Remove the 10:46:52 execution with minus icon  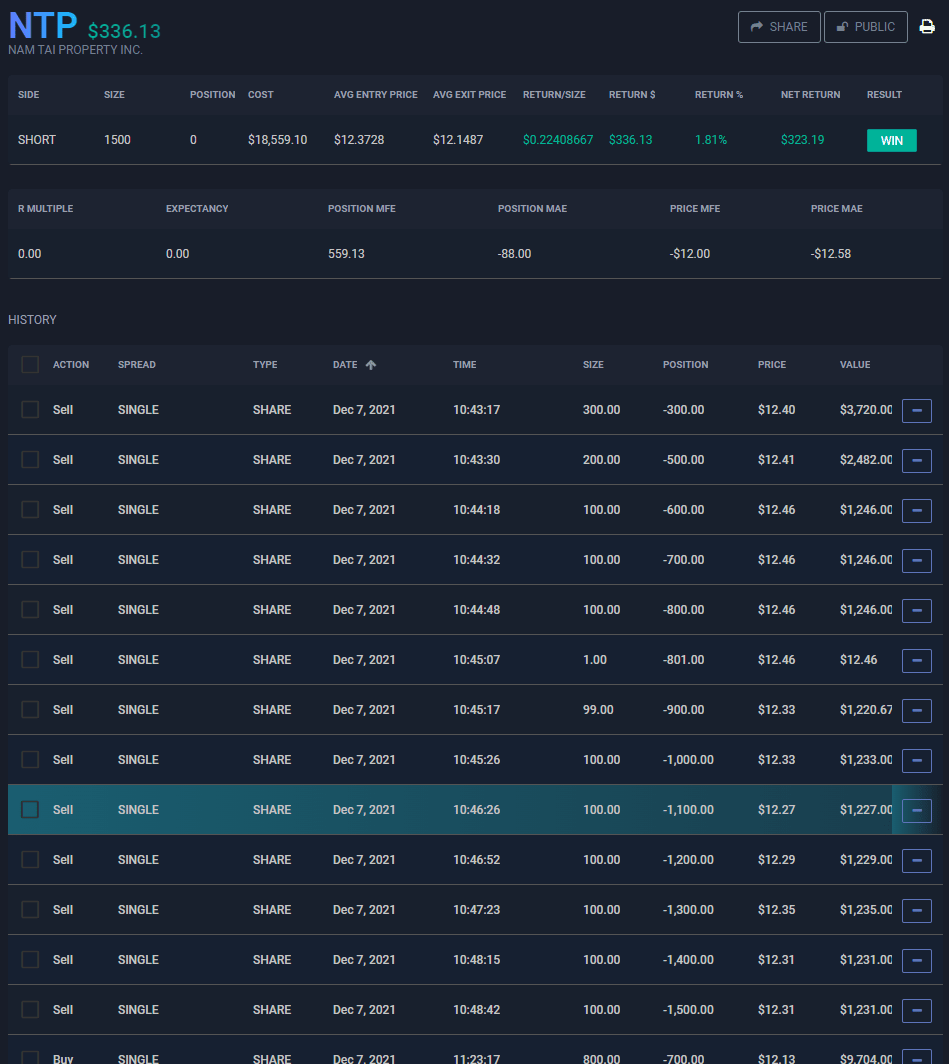click(x=916, y=860)
